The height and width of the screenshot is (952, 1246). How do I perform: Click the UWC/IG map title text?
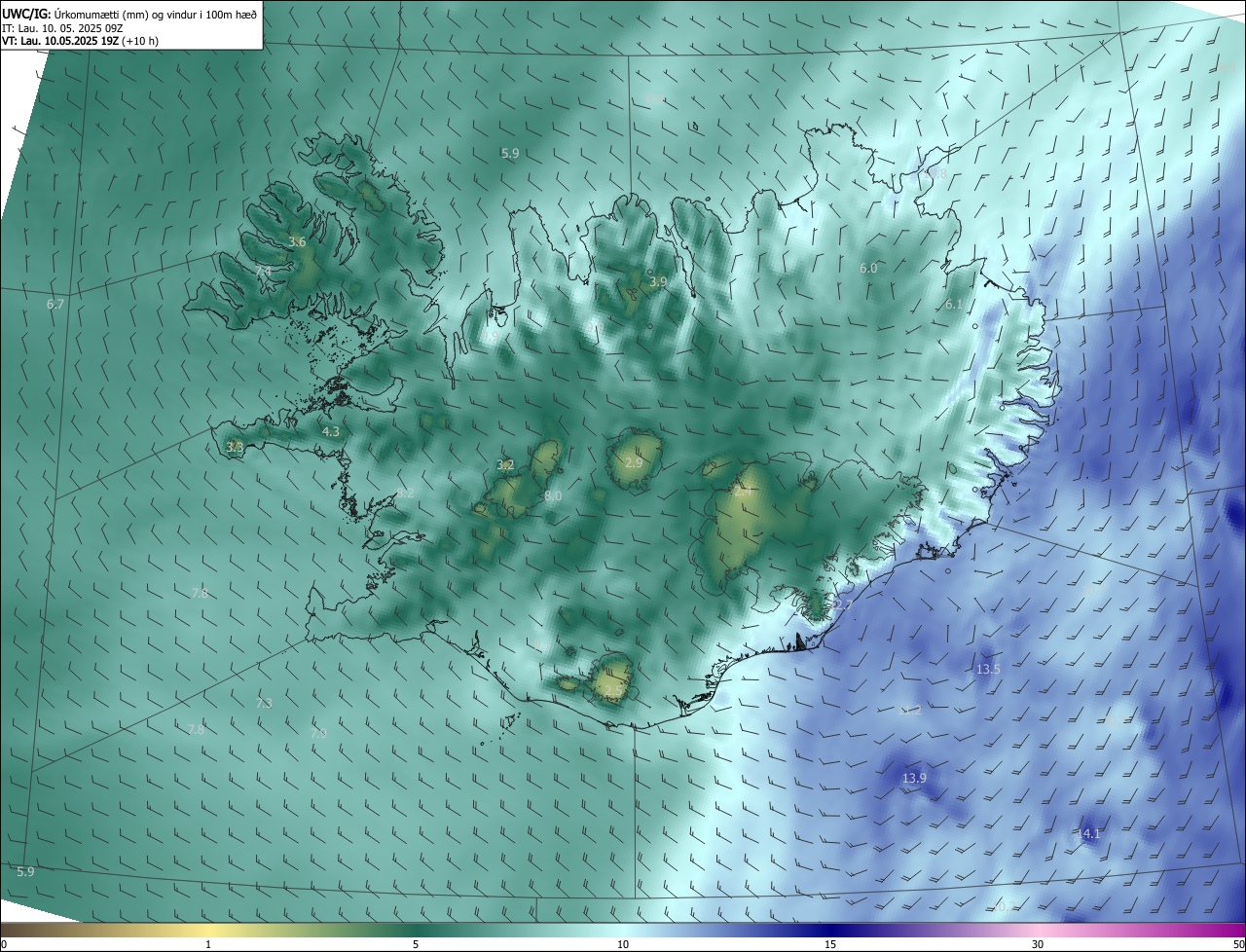(130, 14)
